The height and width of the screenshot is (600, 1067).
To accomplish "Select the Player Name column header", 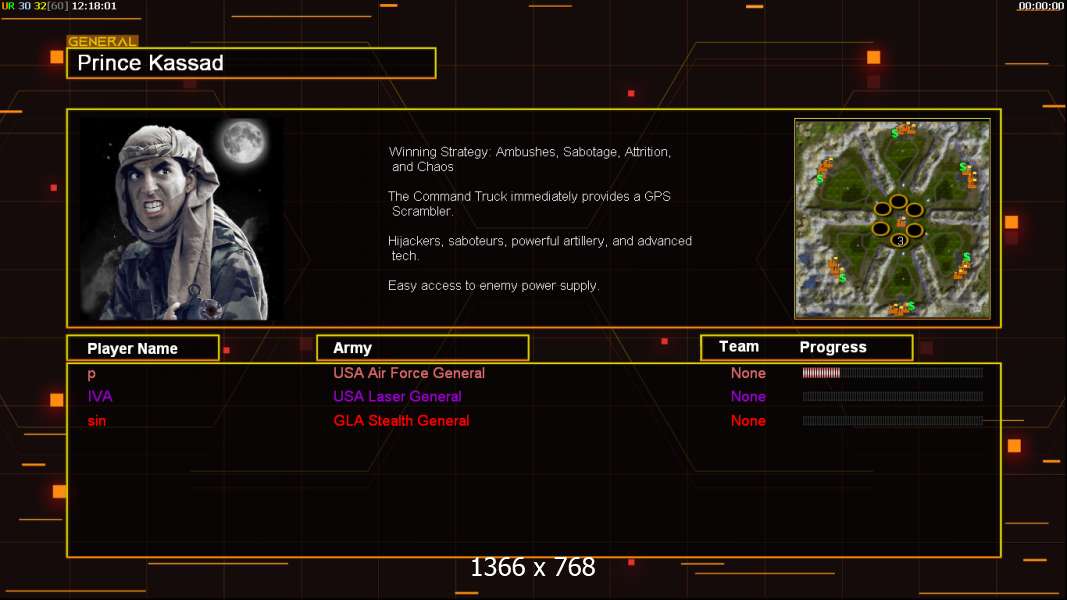I will 143,348.
